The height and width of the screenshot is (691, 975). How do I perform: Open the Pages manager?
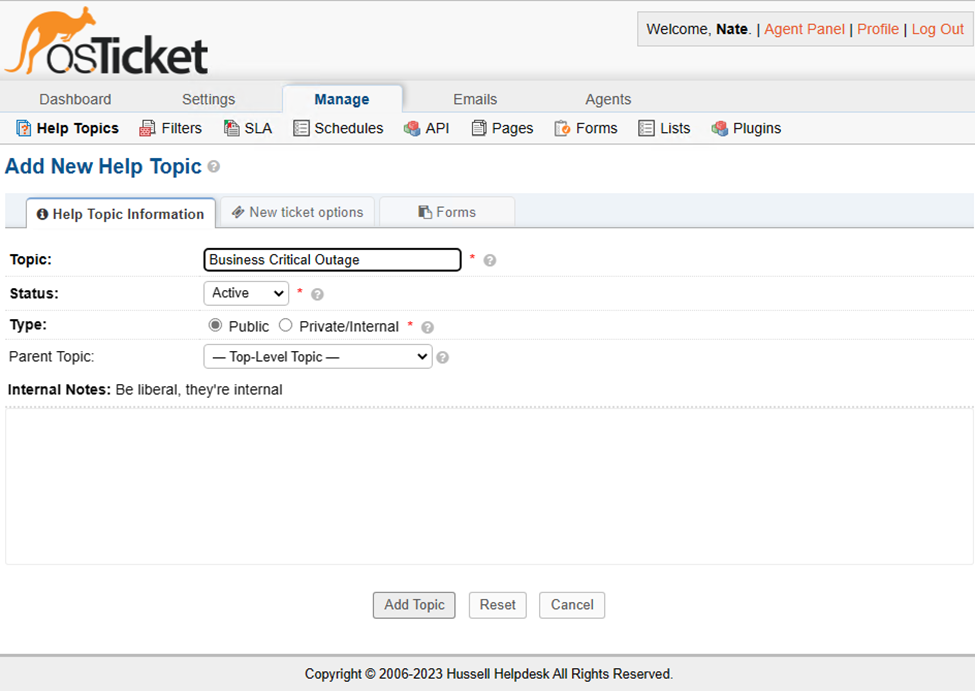(x=512, y=128)
